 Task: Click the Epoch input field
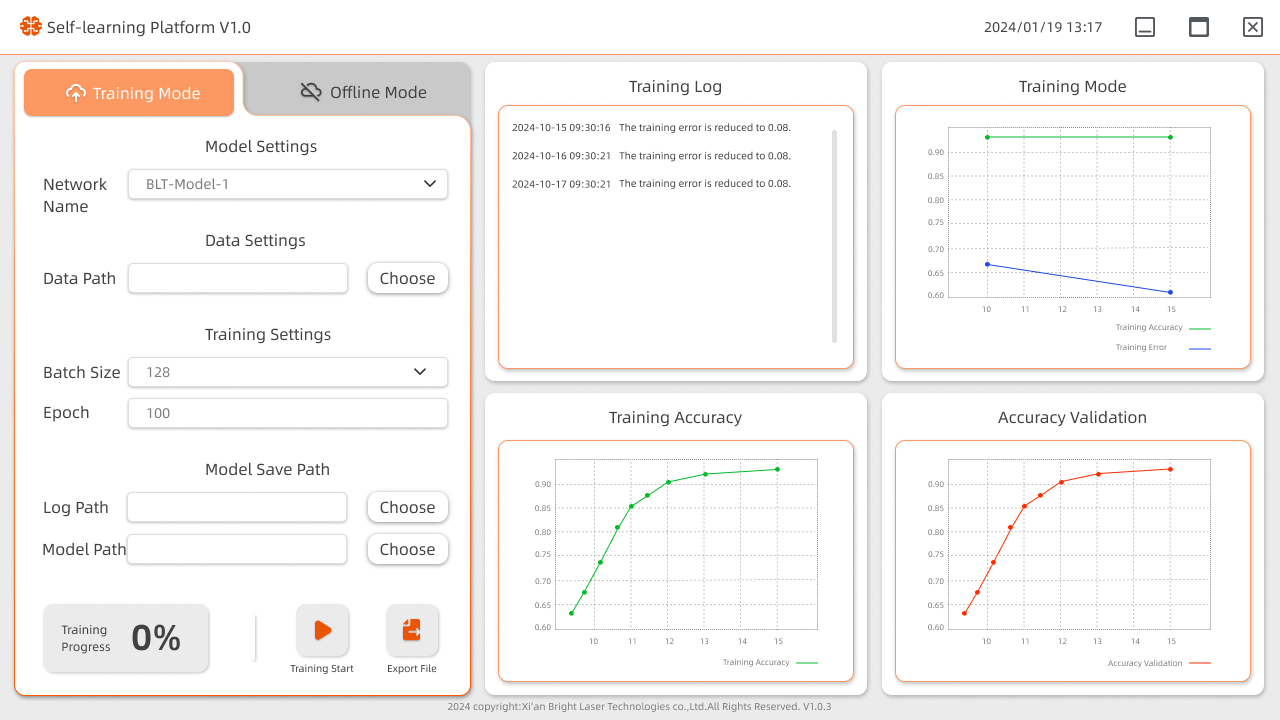click(288, 413)
